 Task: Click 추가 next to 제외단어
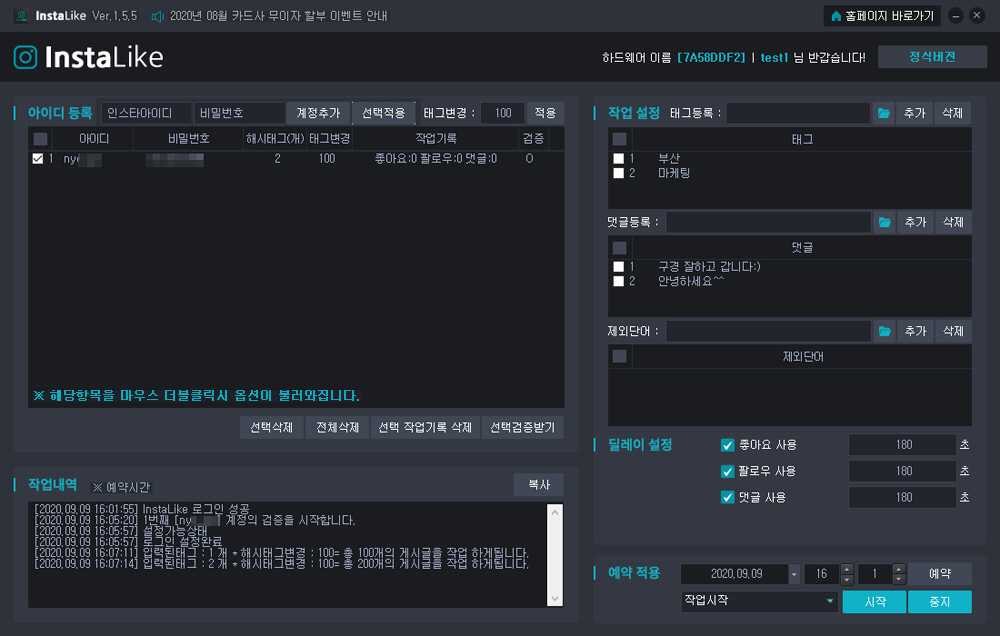915,331
